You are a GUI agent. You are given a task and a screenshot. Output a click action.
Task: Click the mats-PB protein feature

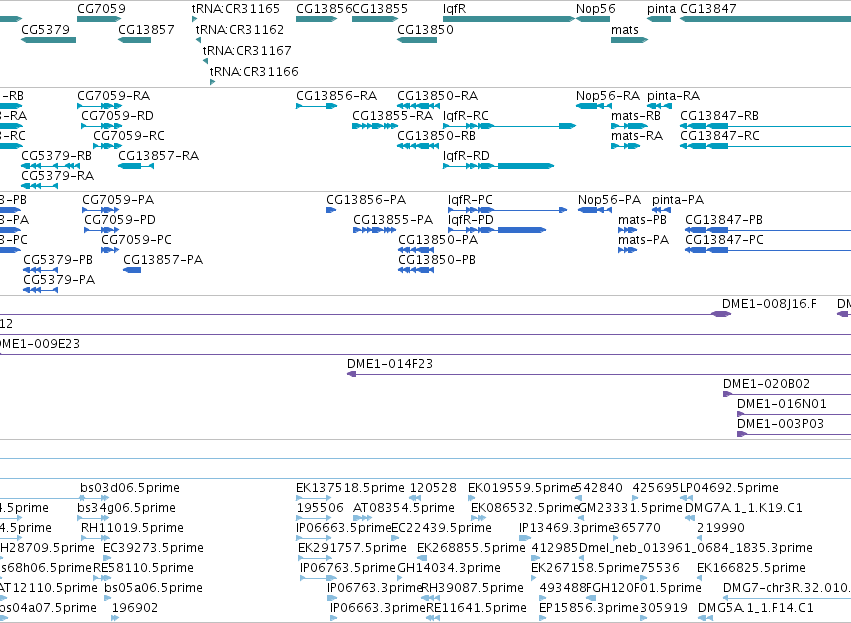(x=627, y=230)
